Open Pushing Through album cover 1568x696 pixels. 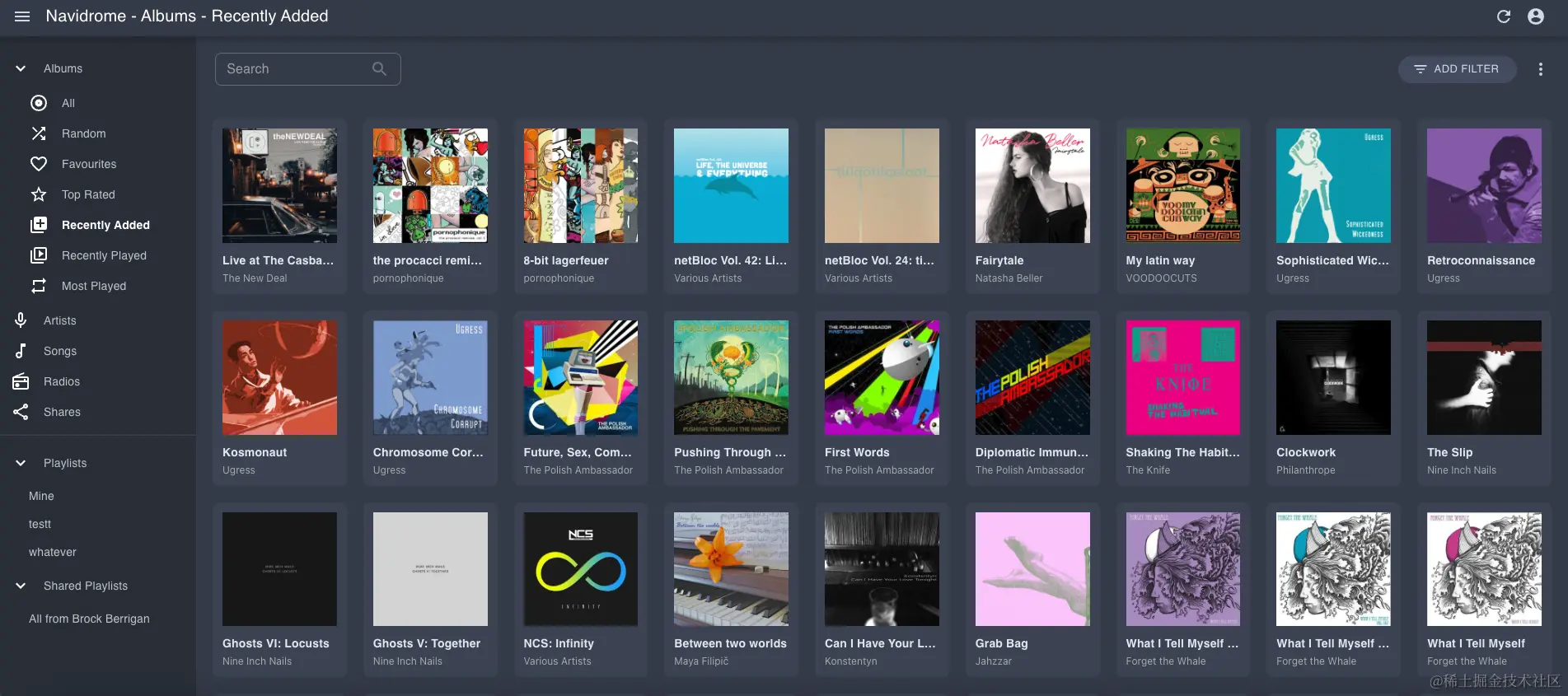pos(731,377)
